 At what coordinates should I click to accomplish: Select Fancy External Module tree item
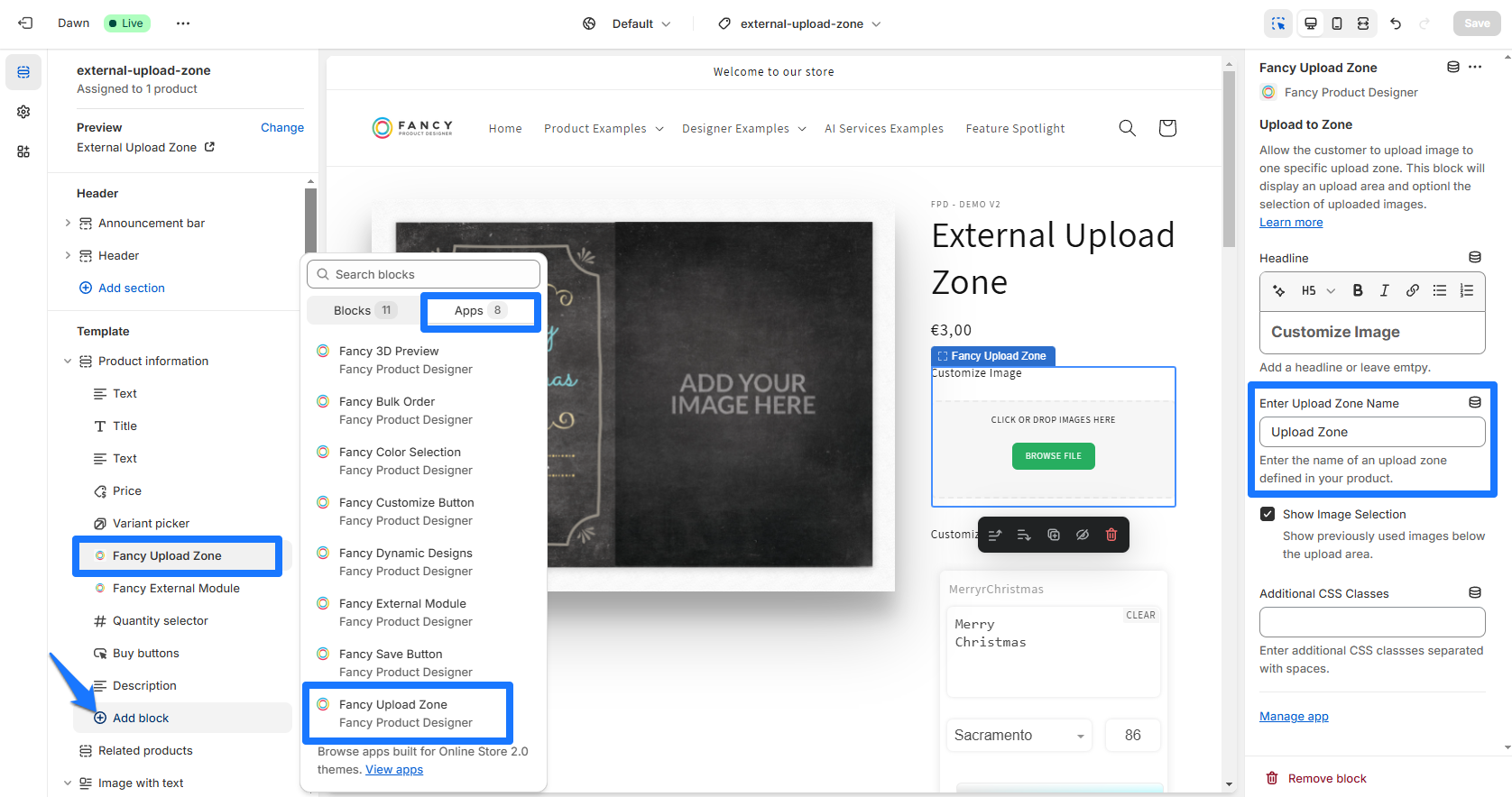[x=177, y=588]
